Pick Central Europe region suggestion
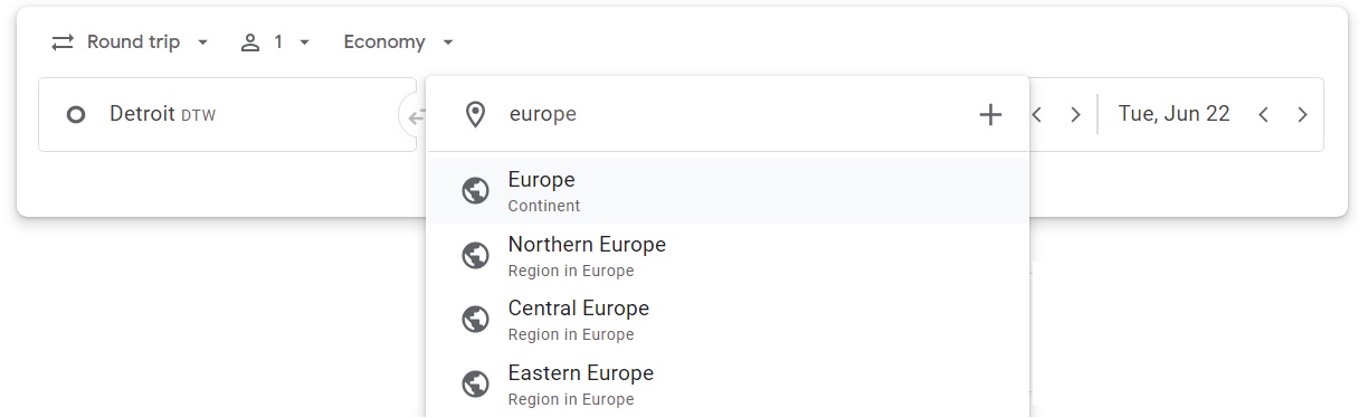This screenshot has width=1360, height=418. coord(727,320)
